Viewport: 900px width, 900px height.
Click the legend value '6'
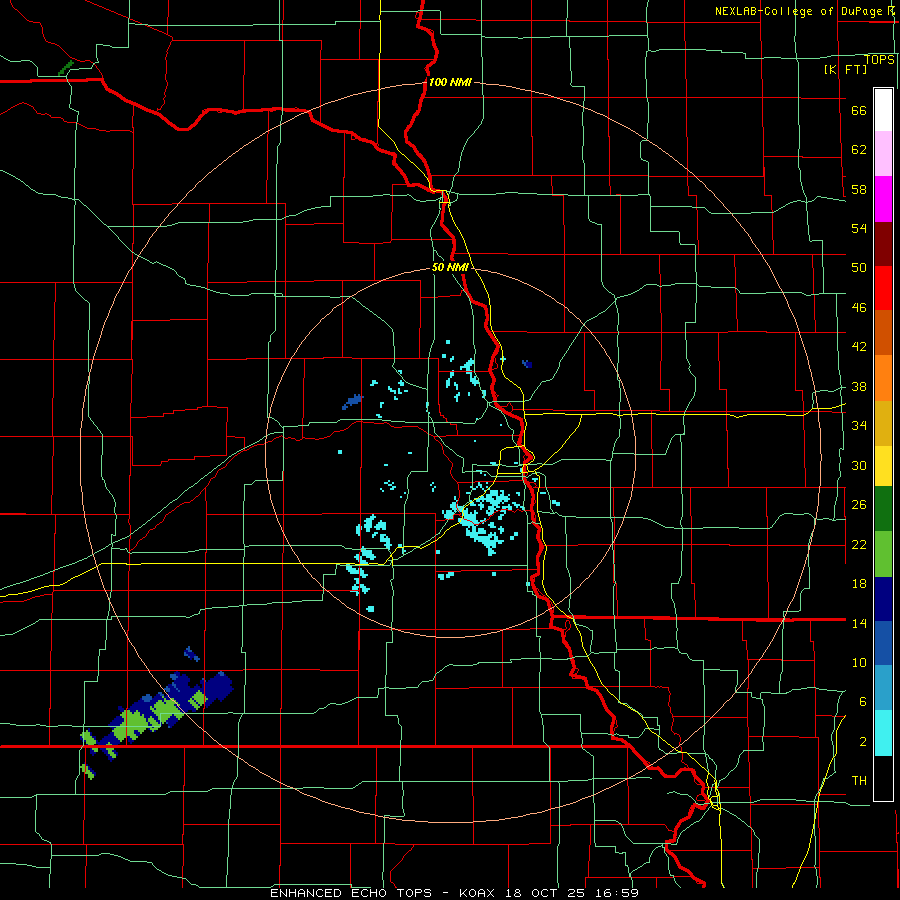click(x=863, y=701)
